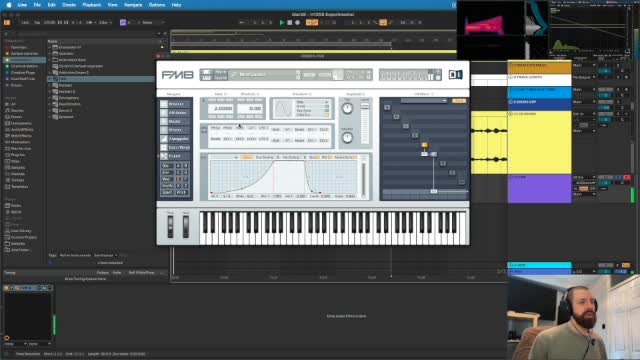The image size is (640, 360).
Task: Toggle the Env button in FM8 expert section
Action: 167,172
